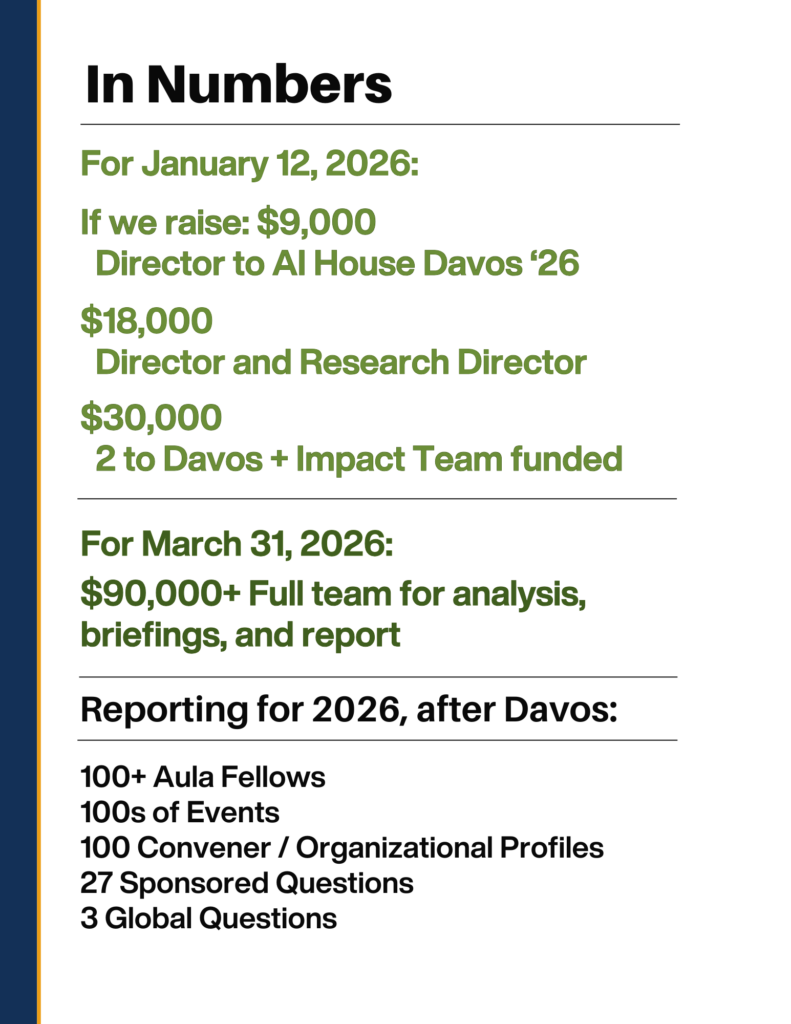The width and height of the screenshot is (791, 1024).
Task: Select the "briefings, and report" text
Action: pos(240,634)
